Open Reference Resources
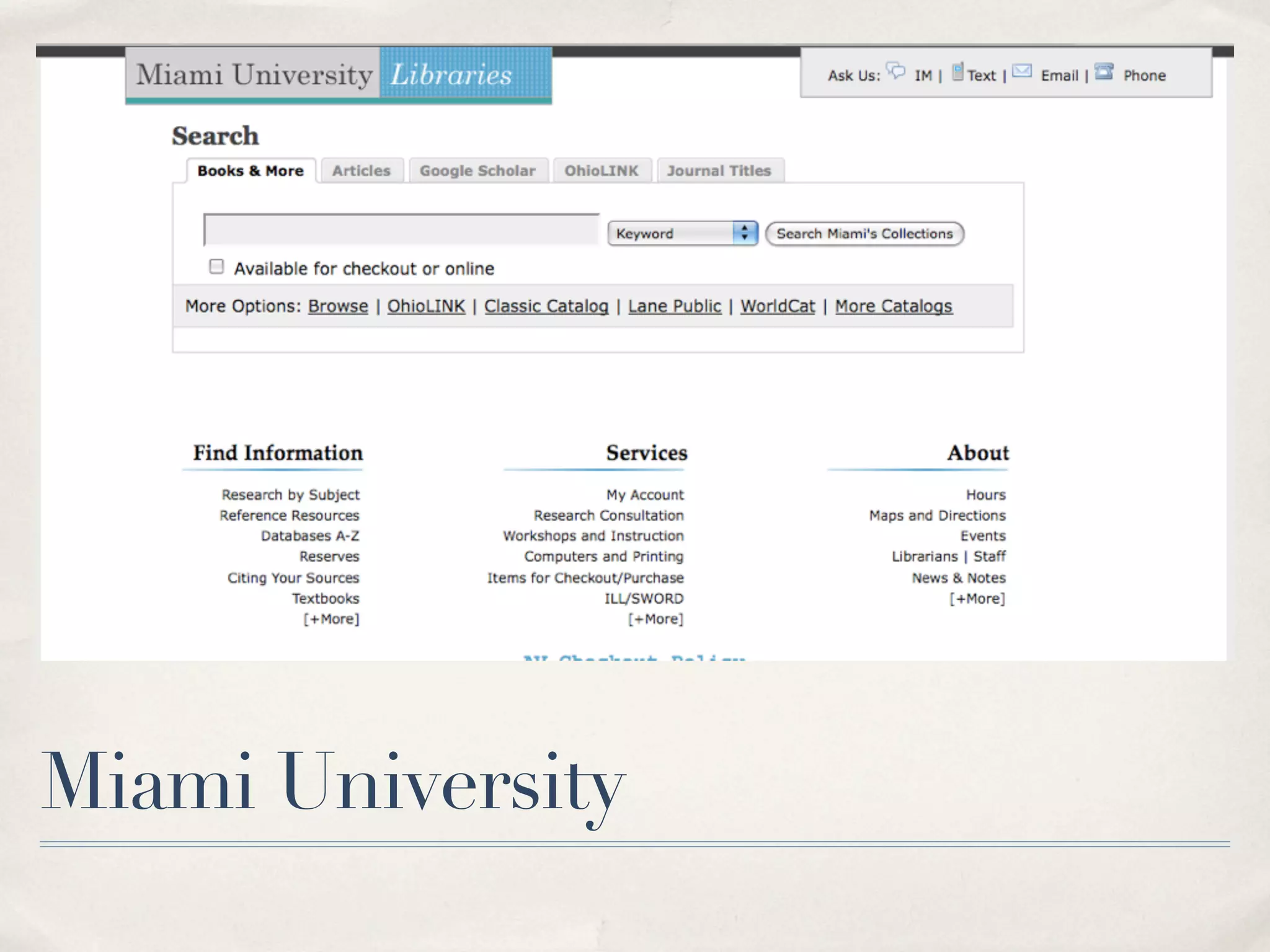 290,516
